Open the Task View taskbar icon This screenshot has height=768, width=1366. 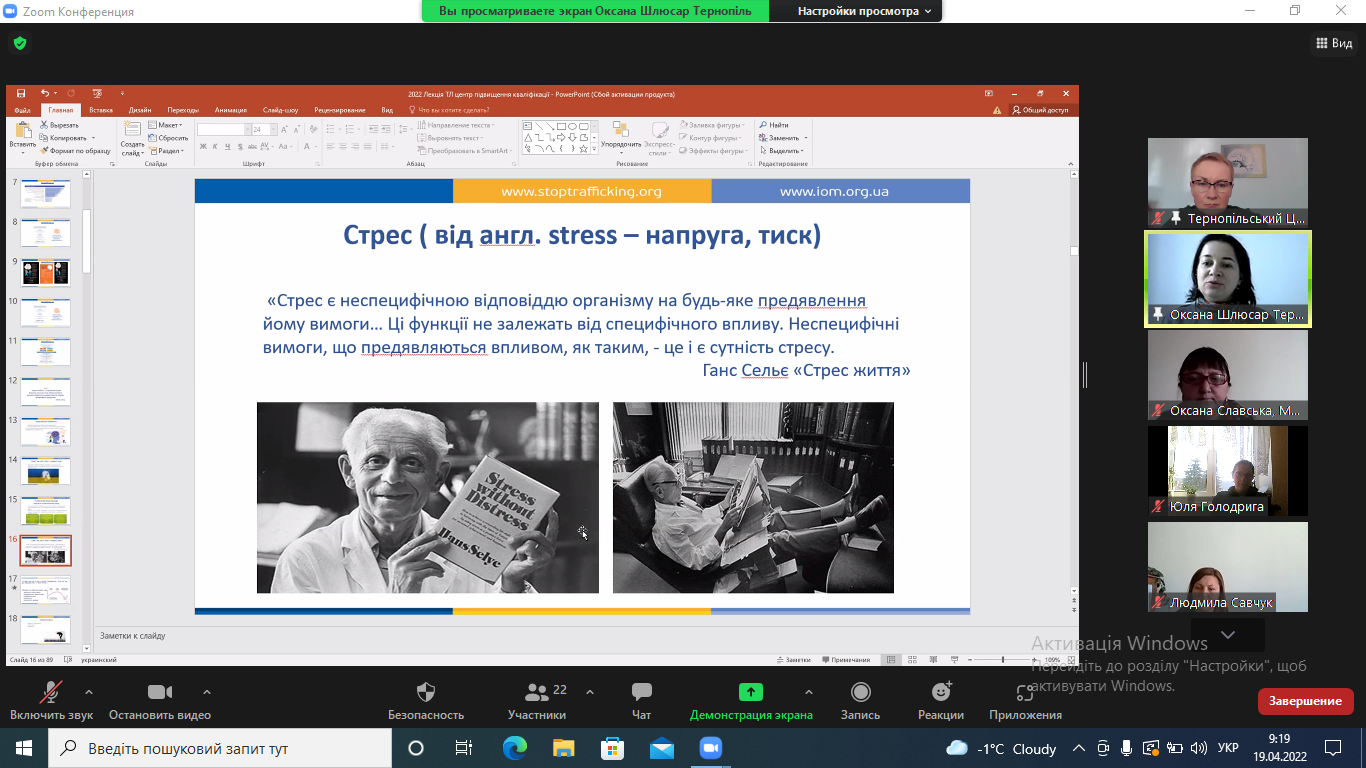(x=464, y=748)
